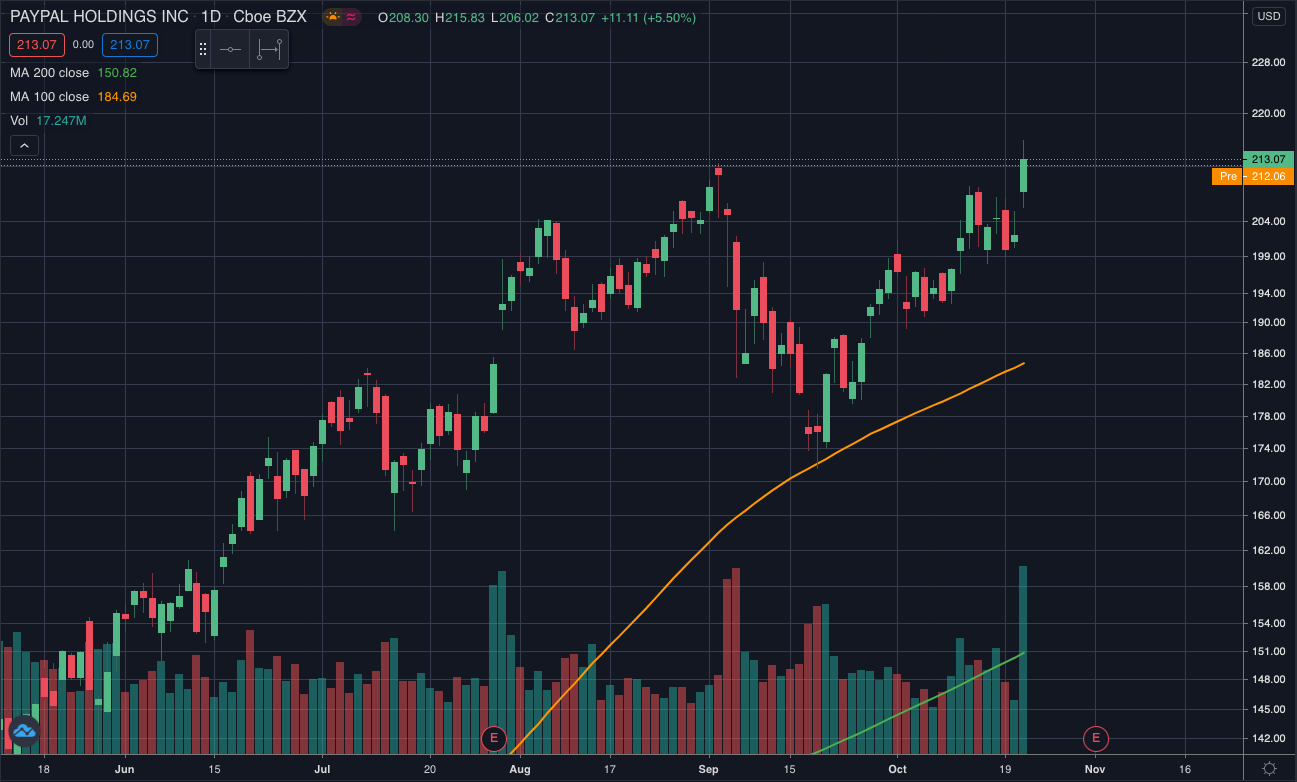Select the Vol indicator legend label
This screenshot has width=1297, height=782.
[19, 121]
